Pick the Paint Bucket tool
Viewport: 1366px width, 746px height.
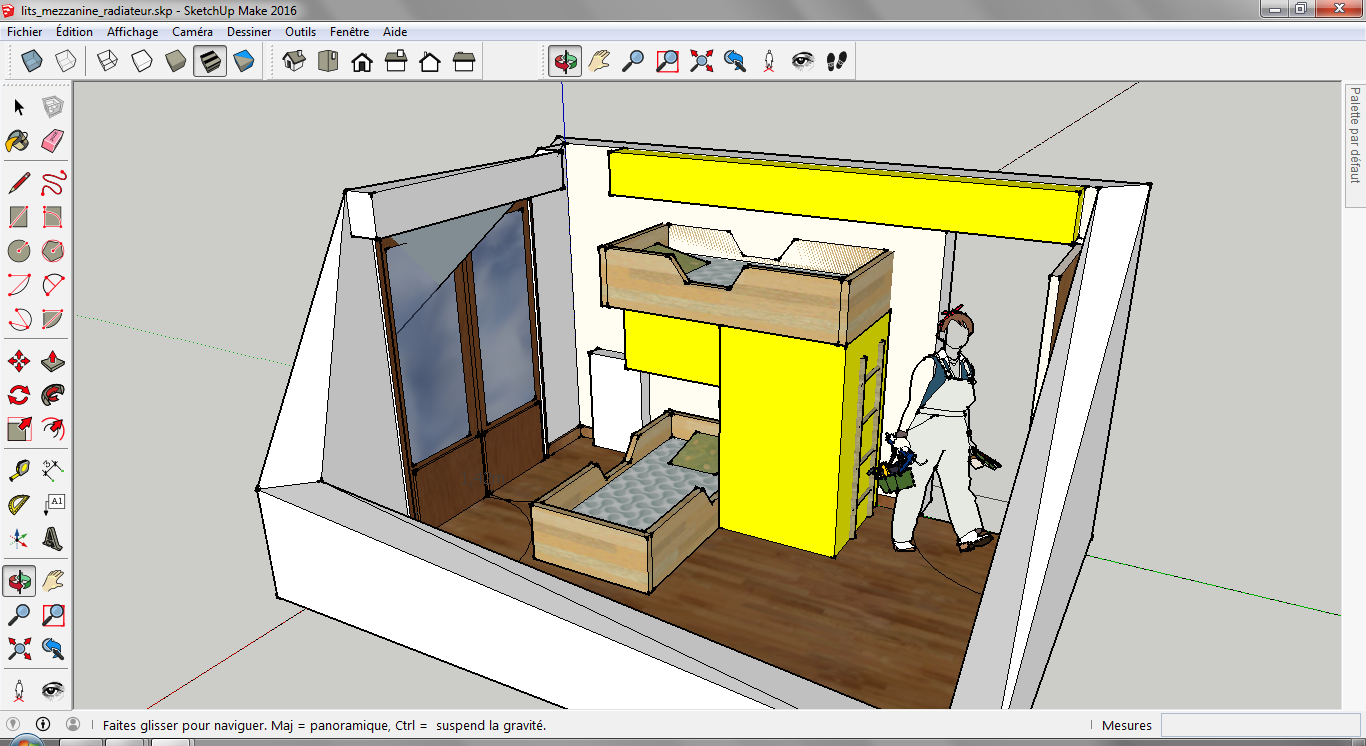tap(19, 141)
